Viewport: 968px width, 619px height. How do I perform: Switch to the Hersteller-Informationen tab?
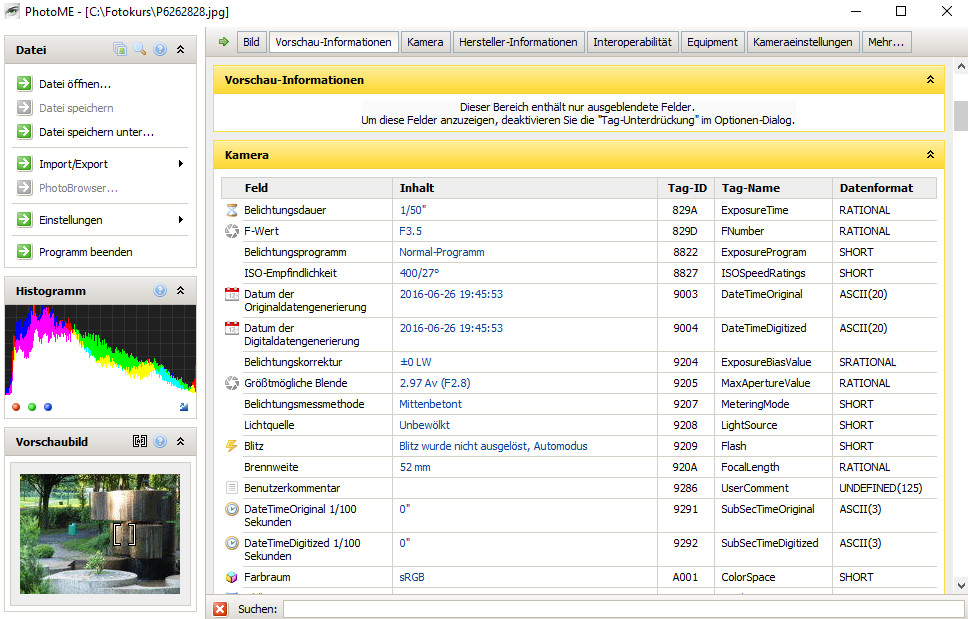click(519, 42)
